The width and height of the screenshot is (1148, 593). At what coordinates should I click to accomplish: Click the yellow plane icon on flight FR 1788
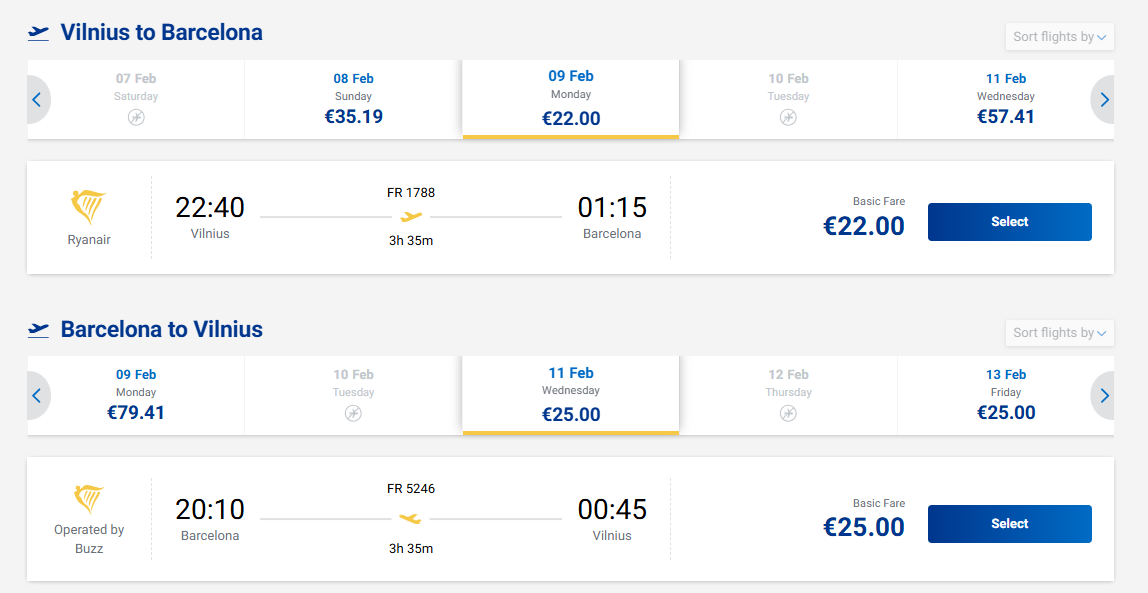click(x=411, y=216)
